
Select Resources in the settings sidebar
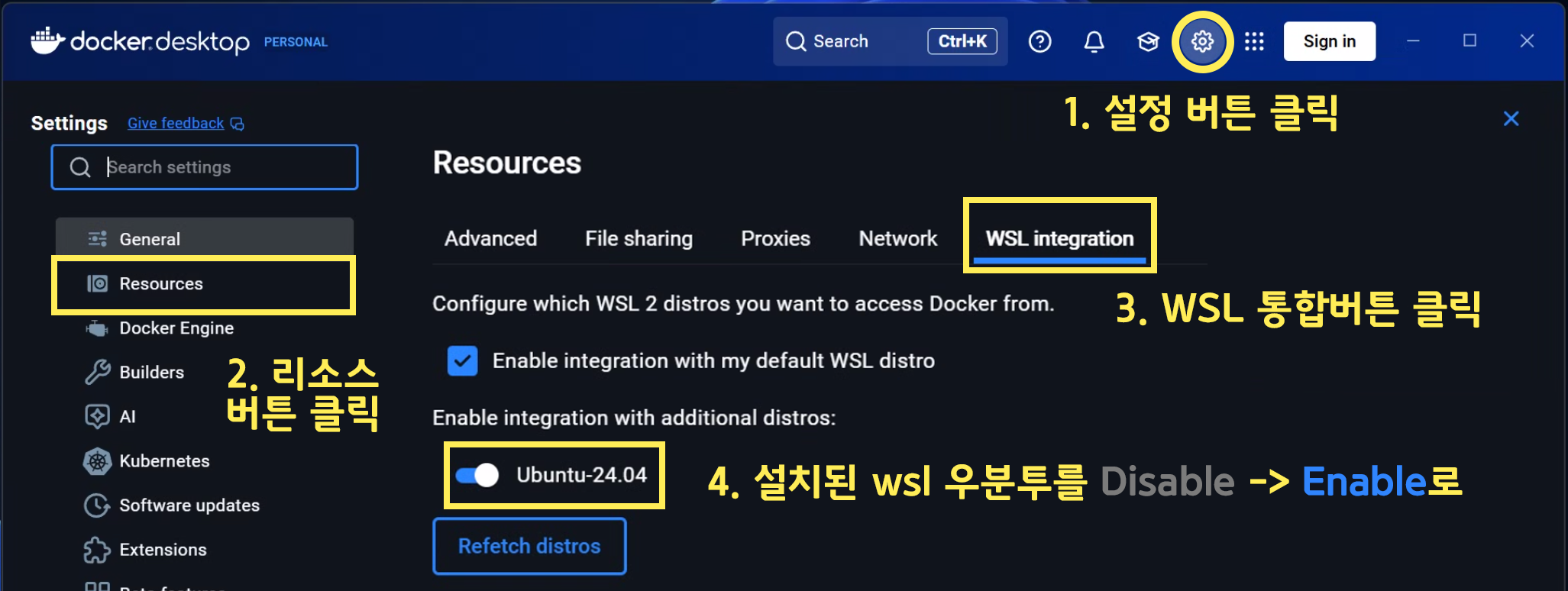click(x=204, y=283)
